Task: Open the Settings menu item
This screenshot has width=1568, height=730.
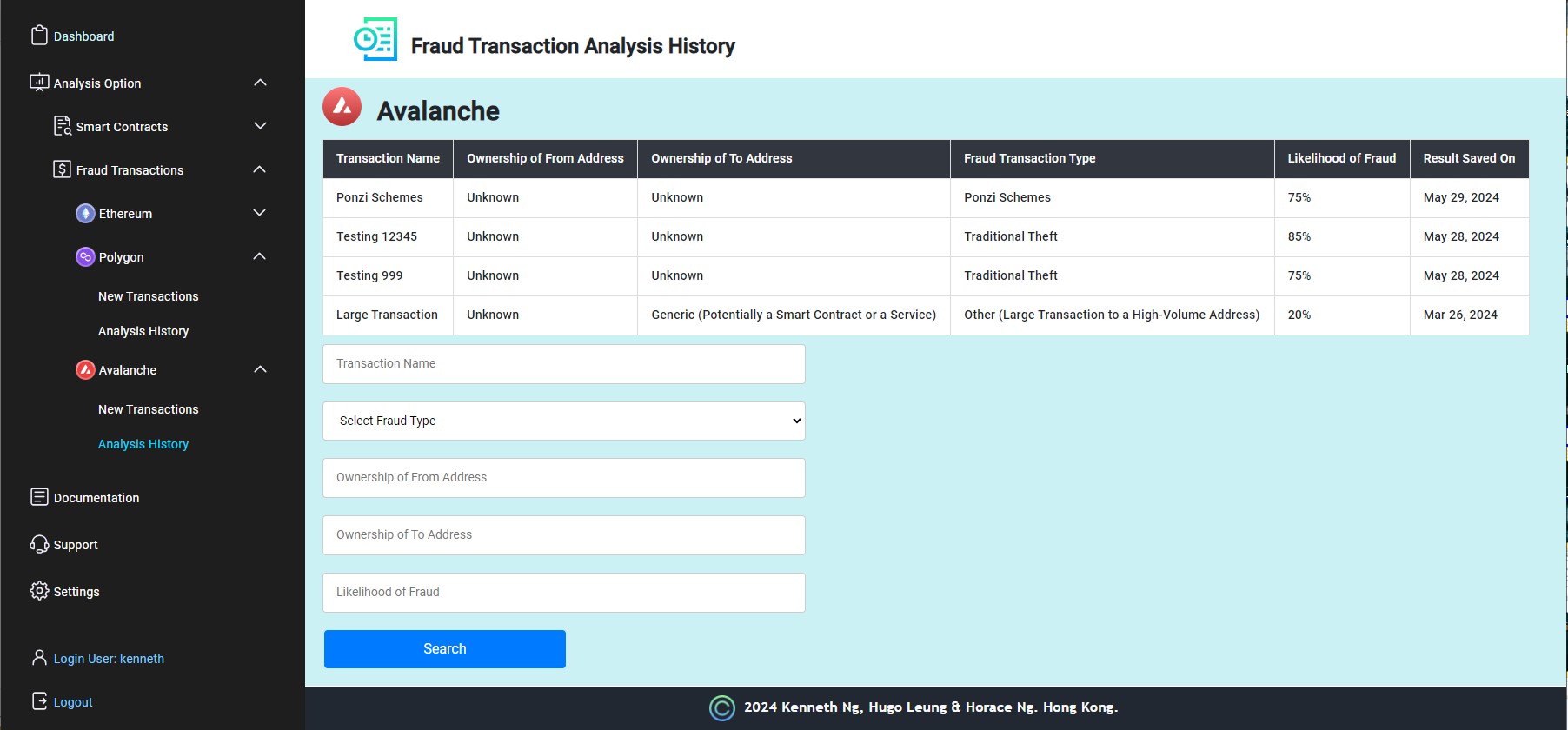Action: tap(76, 592)
